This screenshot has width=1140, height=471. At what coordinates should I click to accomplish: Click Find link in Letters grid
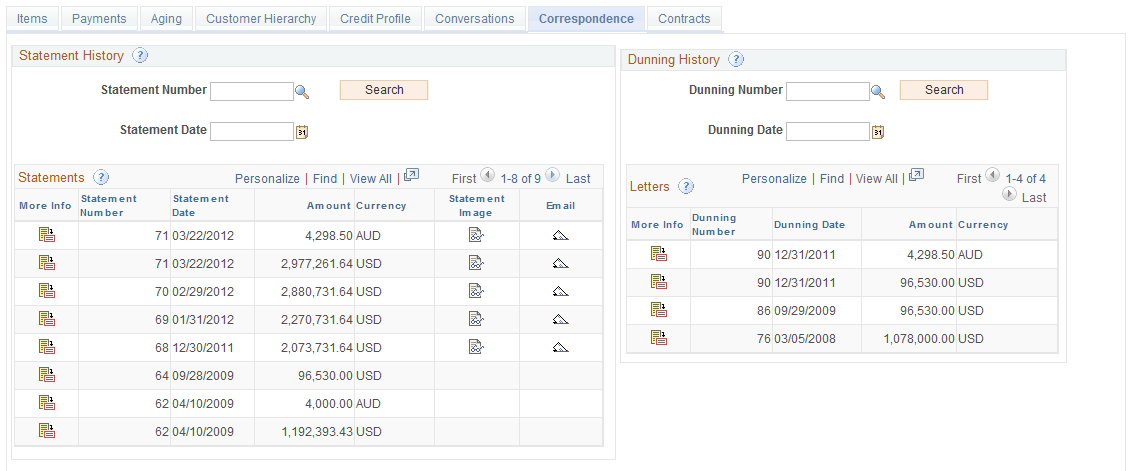832,179
